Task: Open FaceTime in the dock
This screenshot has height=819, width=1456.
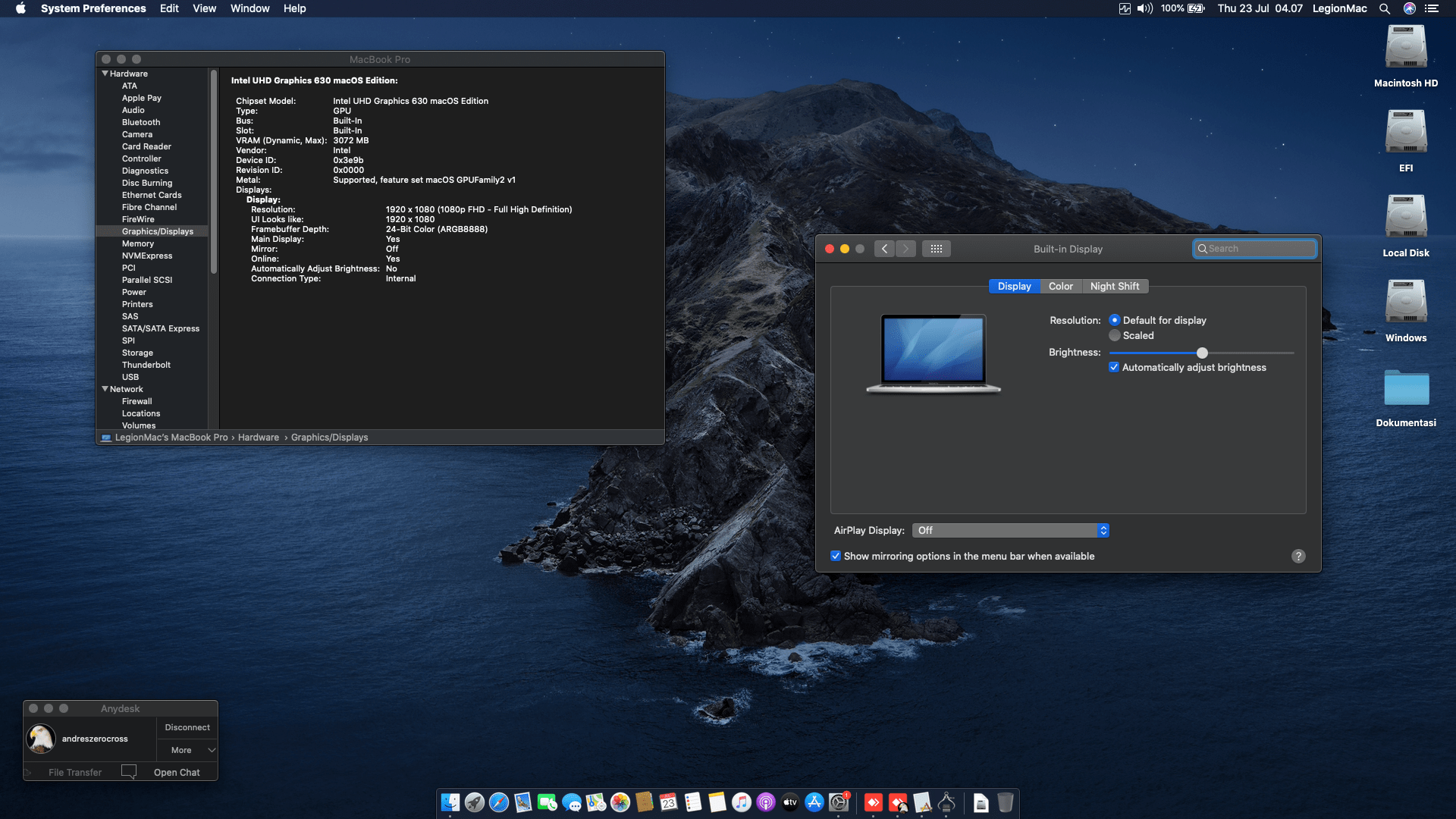Action: (548, 802)
